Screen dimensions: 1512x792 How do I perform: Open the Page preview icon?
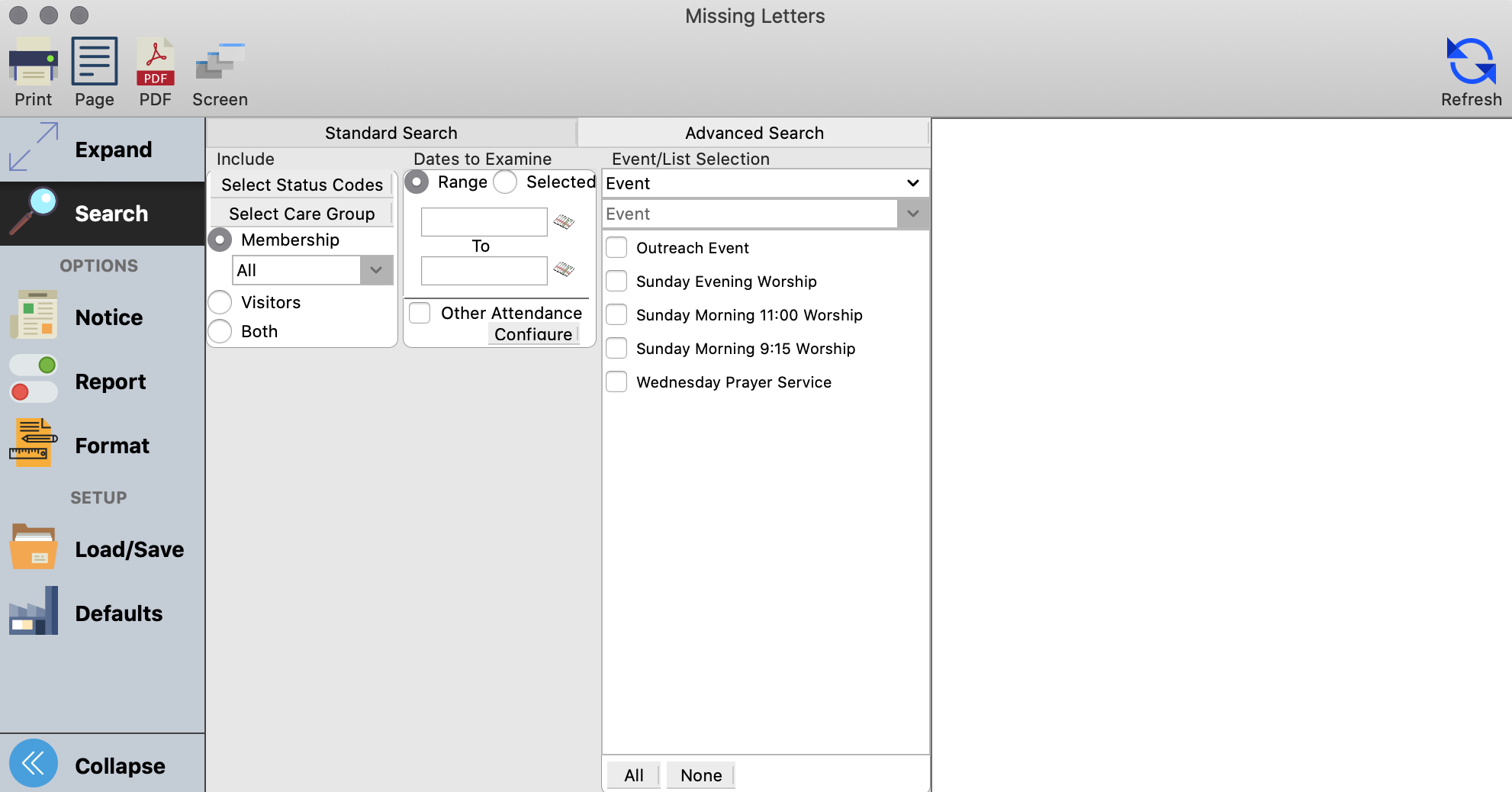pos(94,63)
